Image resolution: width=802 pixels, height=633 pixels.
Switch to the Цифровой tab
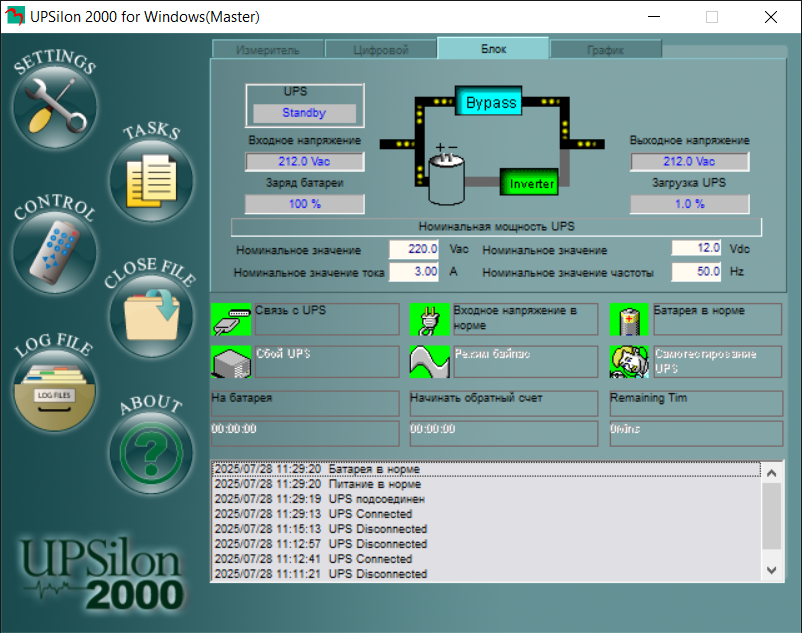click(381, 49)
